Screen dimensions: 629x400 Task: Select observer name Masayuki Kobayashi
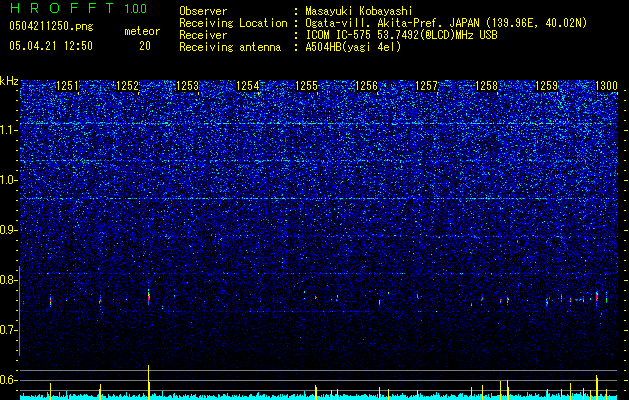(358, 11)
